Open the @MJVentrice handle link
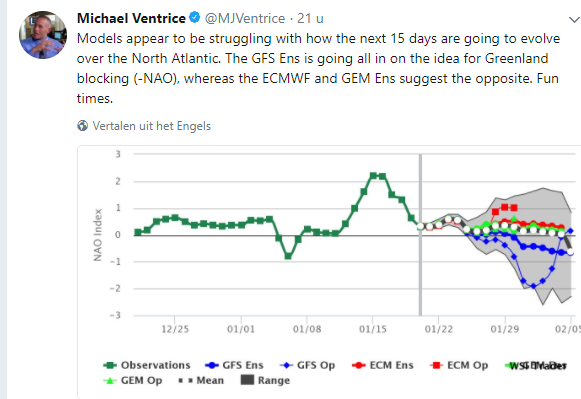581x399 pixels. coord(245,18)
